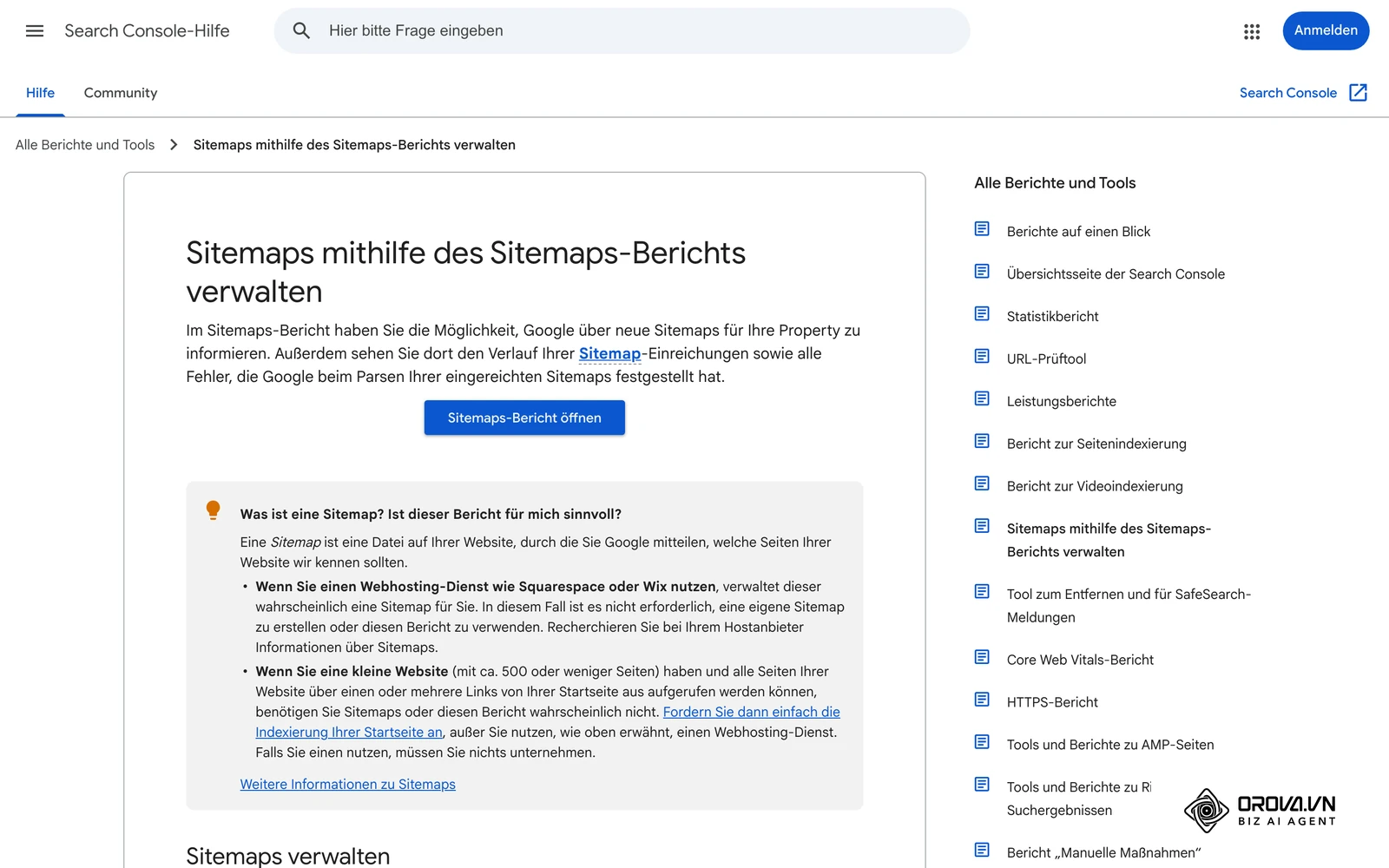The image size is (1389, 868).
Task: Switch to the Hilfe tab
Action: [40, 93]
